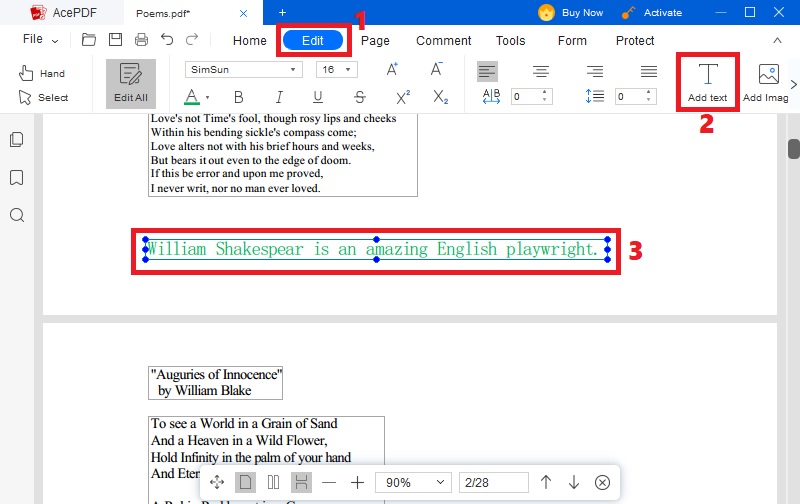Click the line spacing value field

click(636, 96)
